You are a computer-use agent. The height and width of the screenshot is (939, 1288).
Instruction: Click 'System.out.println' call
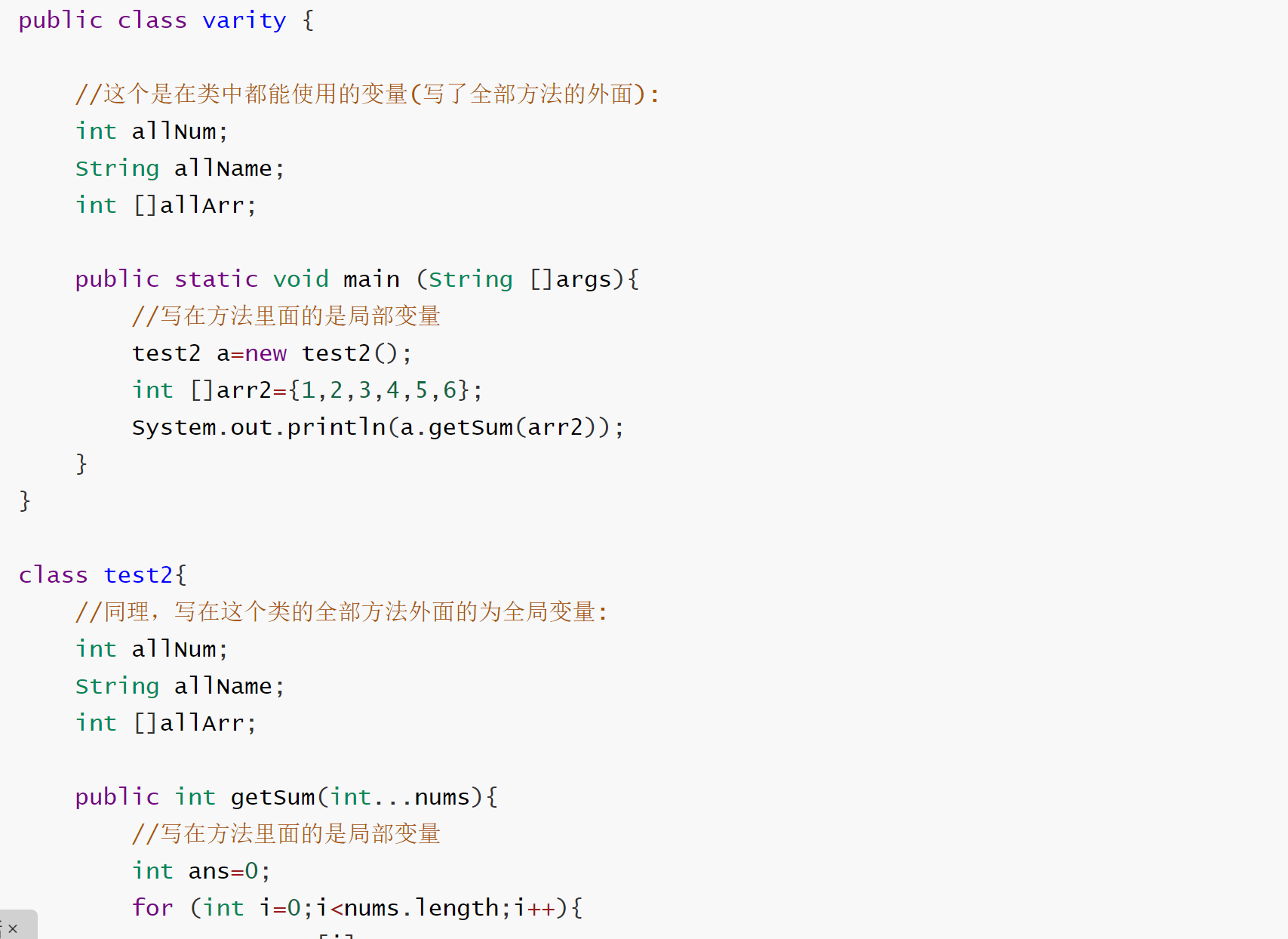[258, 427]
